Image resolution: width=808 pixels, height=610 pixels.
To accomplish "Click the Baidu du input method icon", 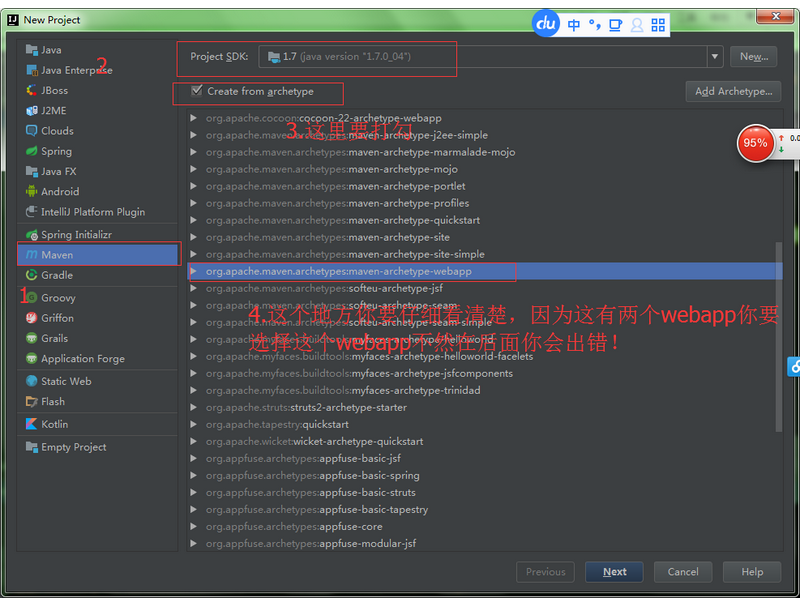I will coord(546,23).
